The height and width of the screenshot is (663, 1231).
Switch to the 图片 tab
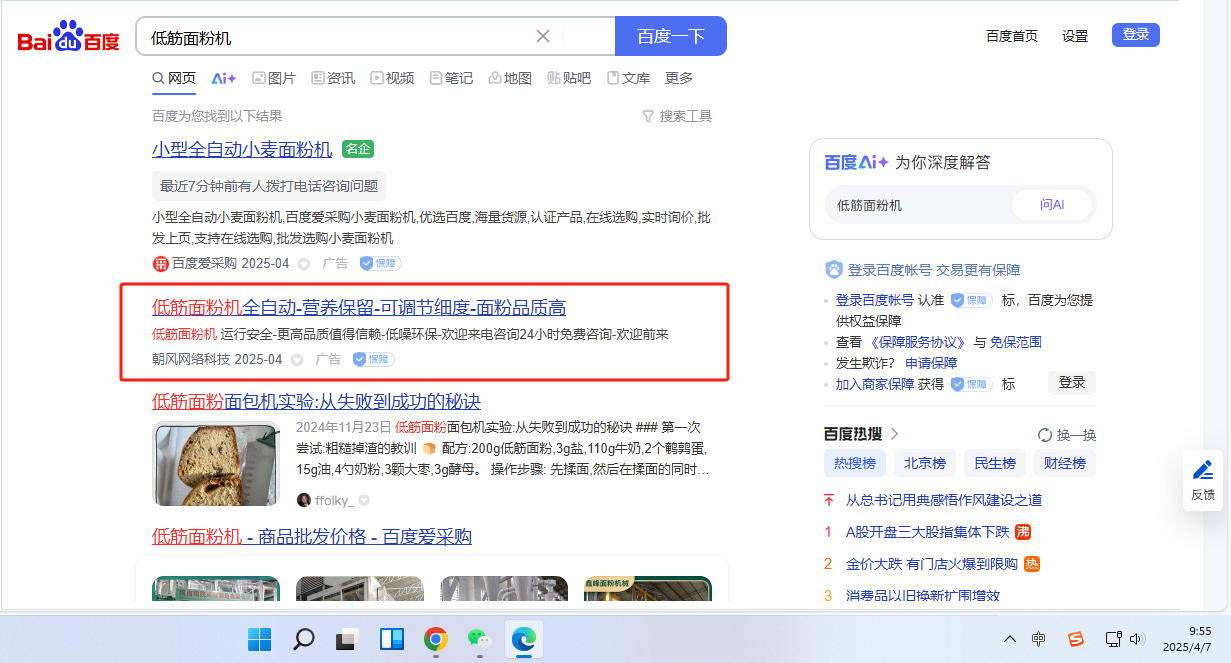(x=274, y=78)
